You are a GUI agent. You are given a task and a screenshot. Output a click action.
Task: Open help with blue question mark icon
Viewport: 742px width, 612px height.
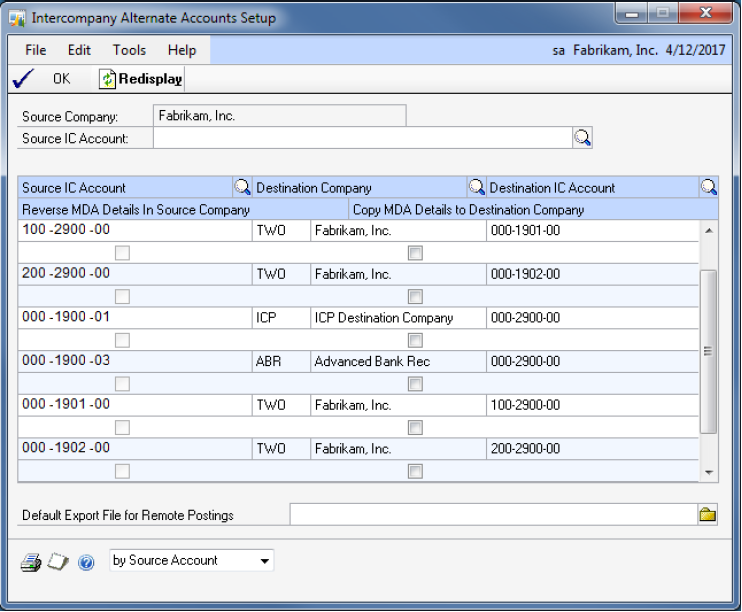pos(86,562)
